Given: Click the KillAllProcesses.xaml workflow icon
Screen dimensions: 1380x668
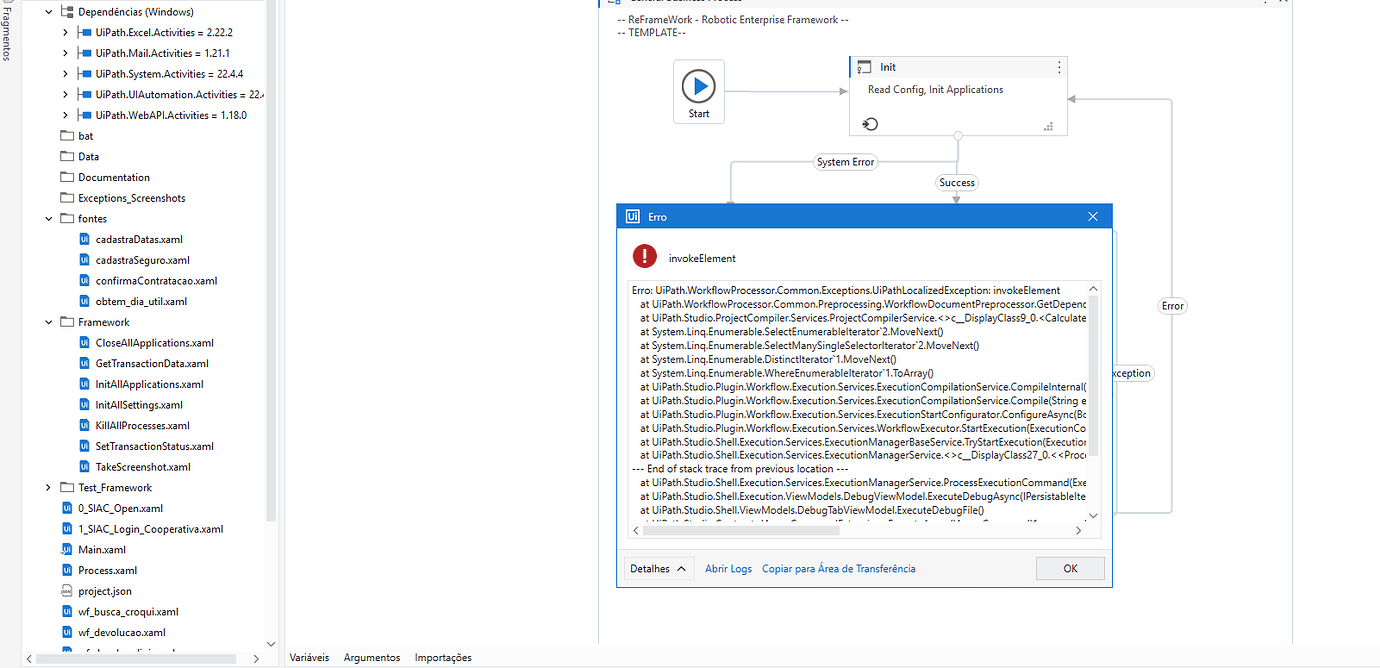Looking at the screenshot, I should click(x=84, y=425).
